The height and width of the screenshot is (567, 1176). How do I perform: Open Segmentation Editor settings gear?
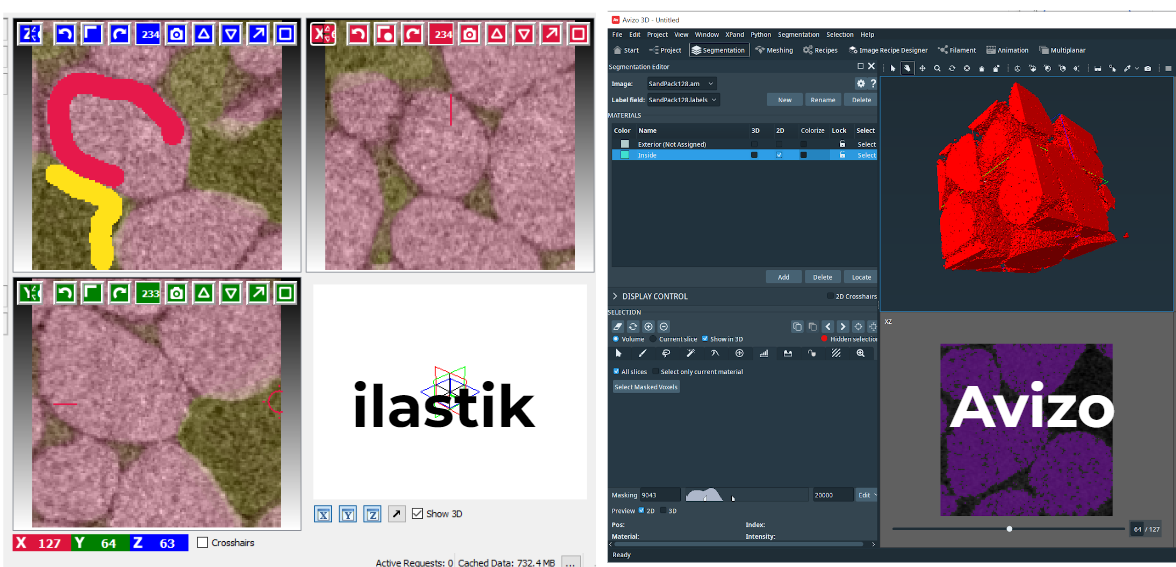click(x=860, y=83)
